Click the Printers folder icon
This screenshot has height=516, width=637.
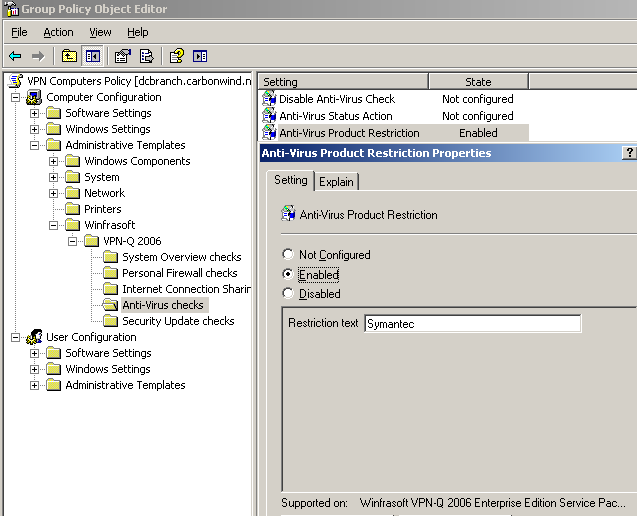(x=73, y=209)
